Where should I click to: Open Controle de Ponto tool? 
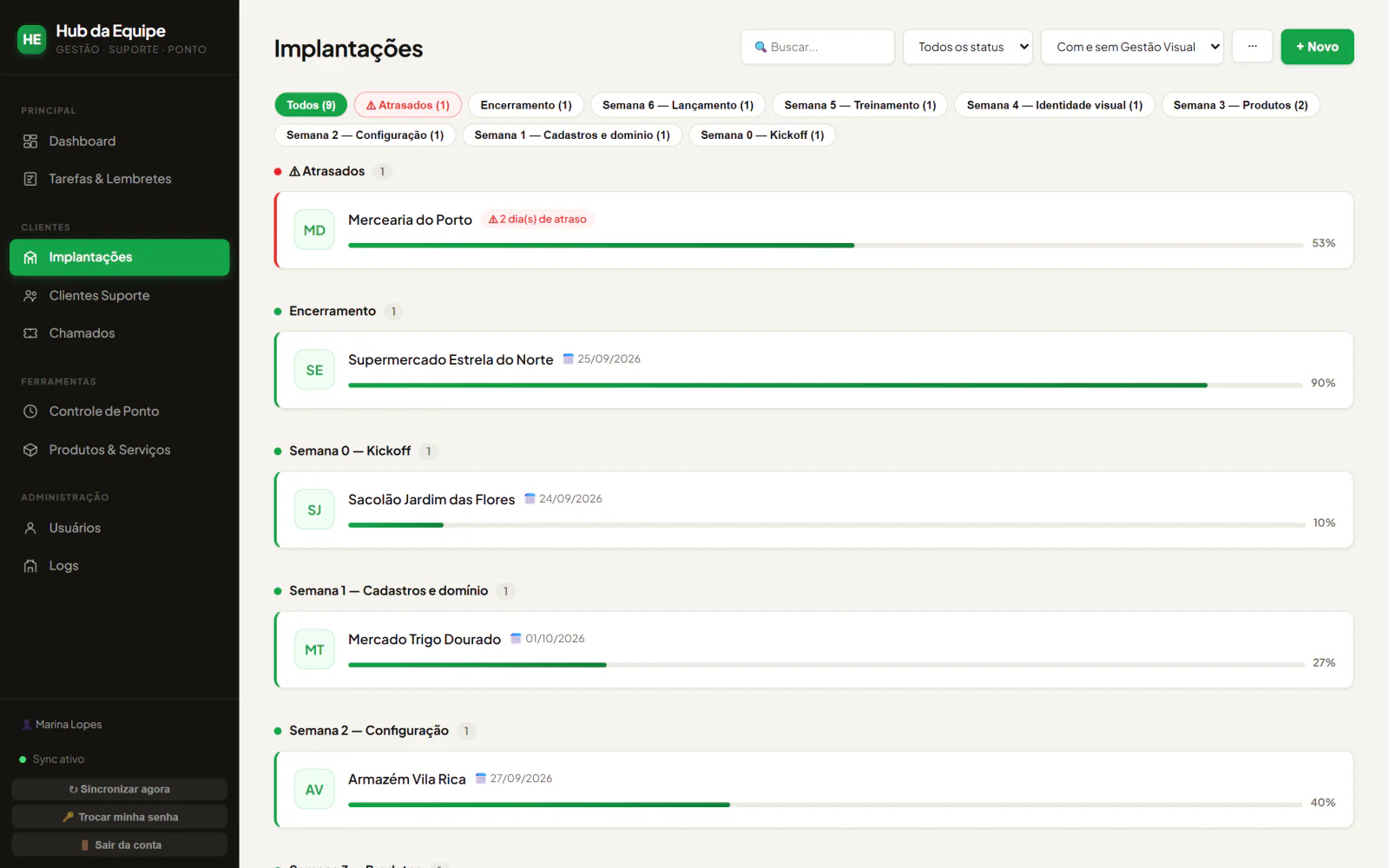[x=120, y=411]
